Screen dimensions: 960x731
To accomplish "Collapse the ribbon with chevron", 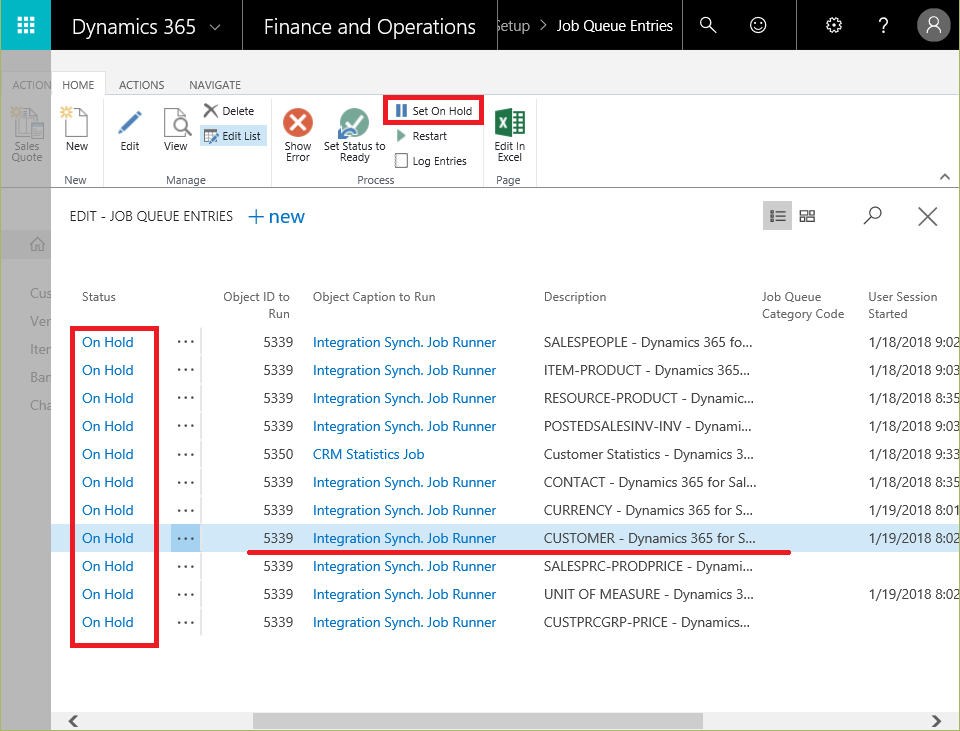I will [x=945, y=177].
